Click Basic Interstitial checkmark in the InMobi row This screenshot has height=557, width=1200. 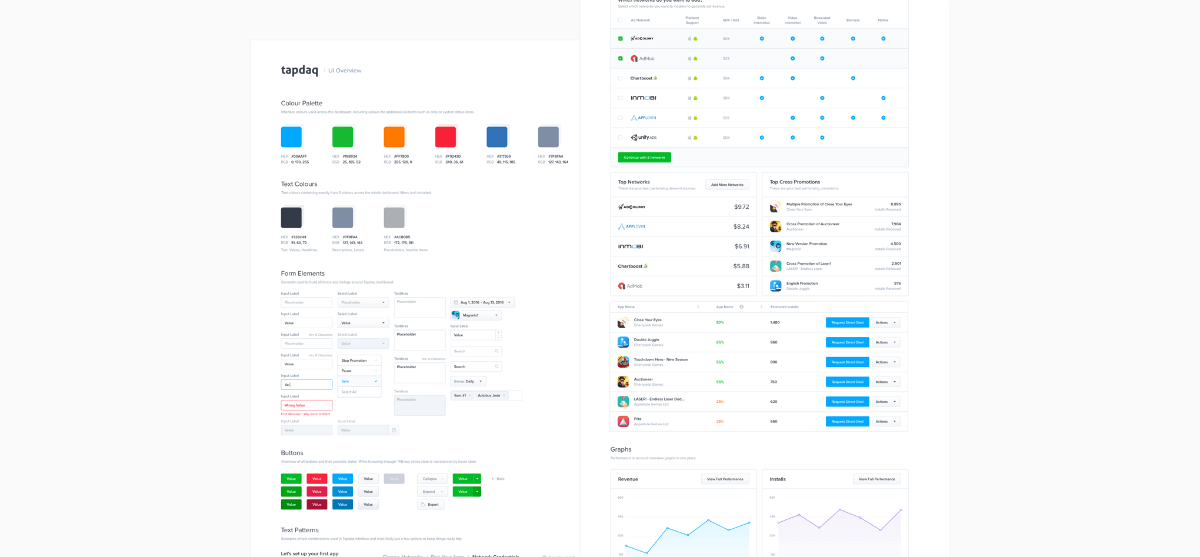coord(761,98)
